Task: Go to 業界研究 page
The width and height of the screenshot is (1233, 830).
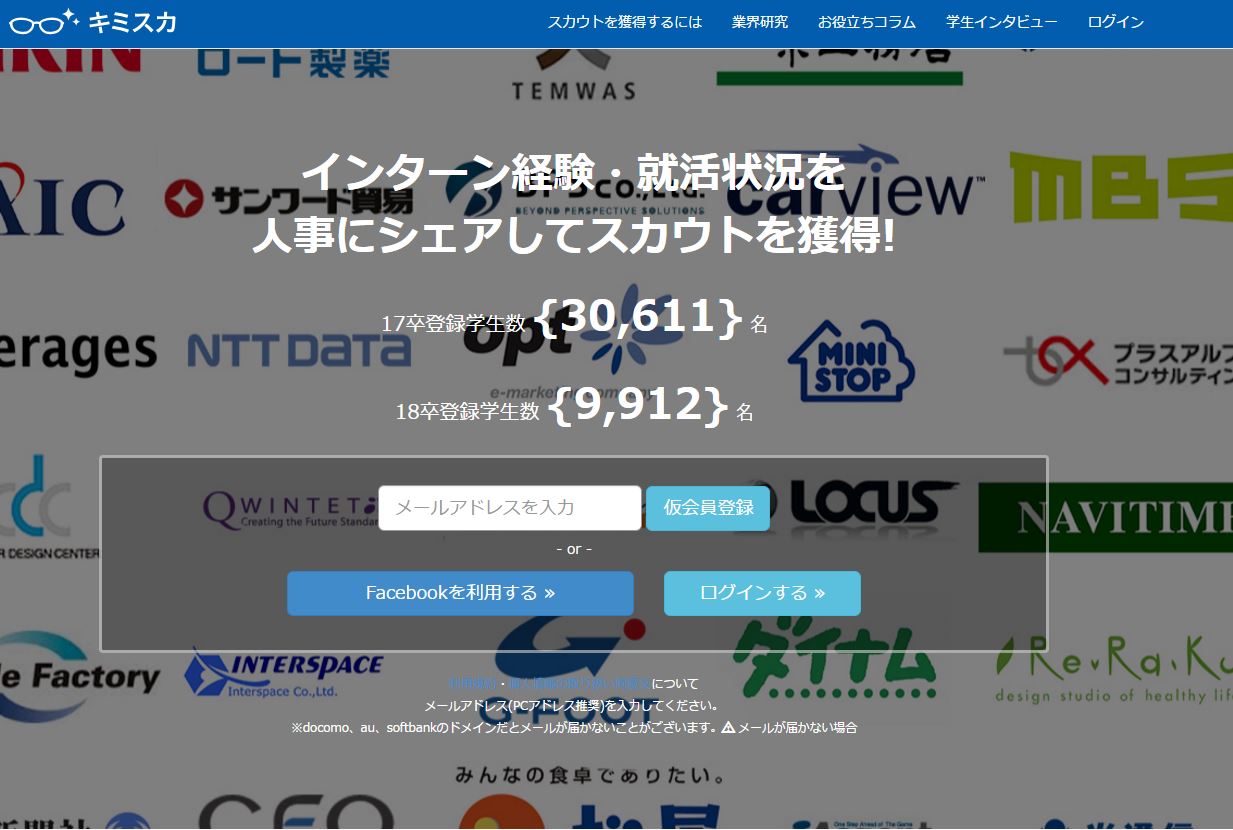Action: [760, 22]
